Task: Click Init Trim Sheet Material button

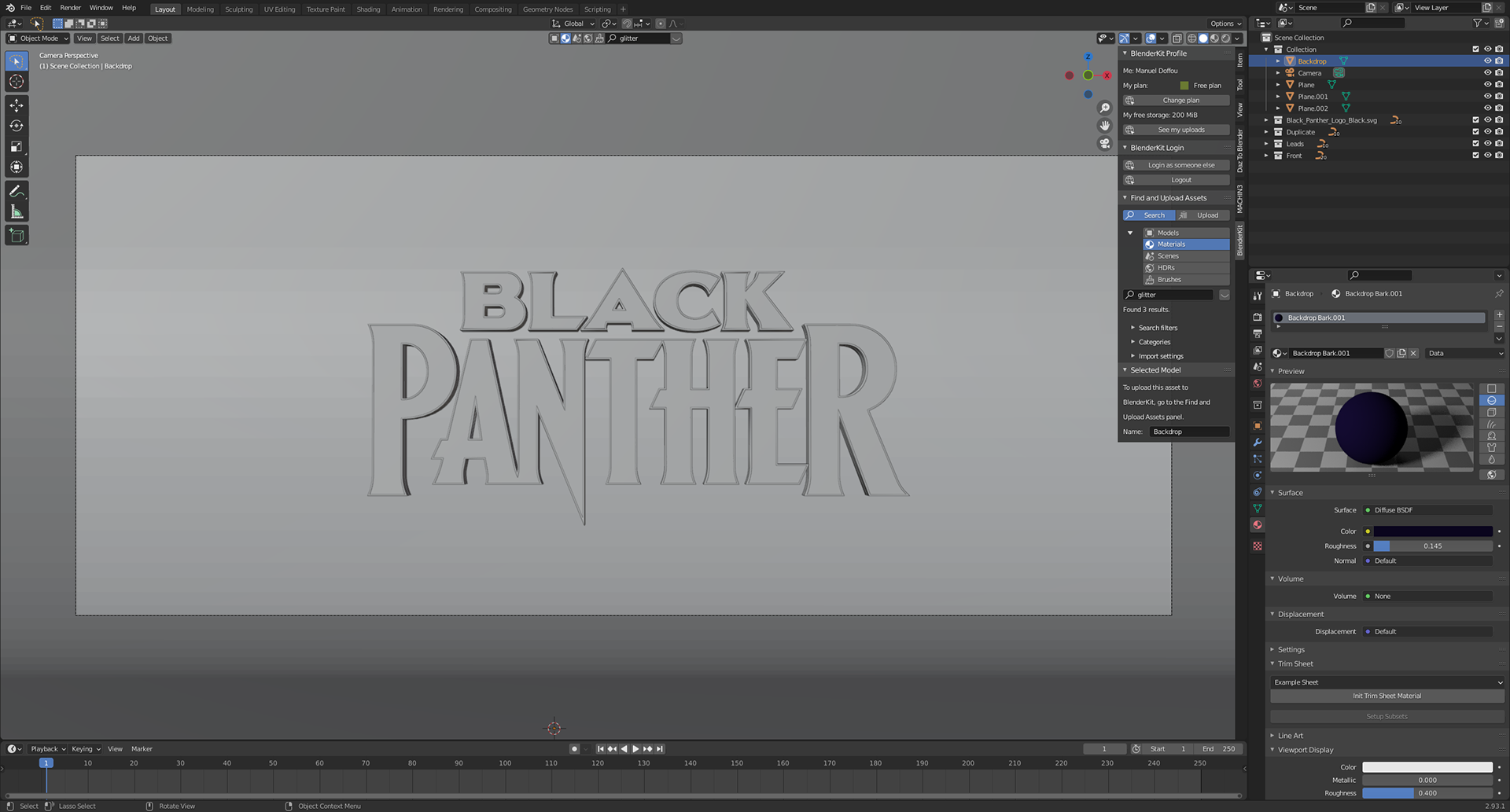Action: pos(1387,696)
